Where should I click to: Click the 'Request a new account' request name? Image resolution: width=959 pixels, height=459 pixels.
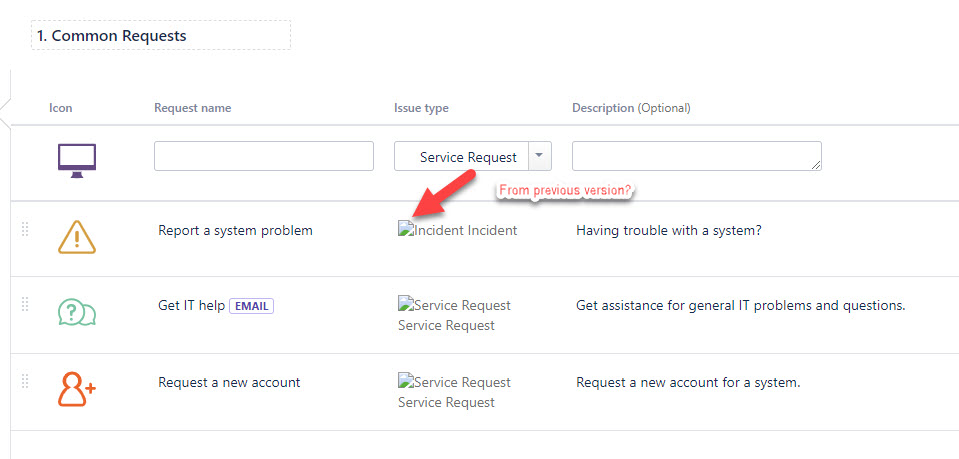[229, 382]
